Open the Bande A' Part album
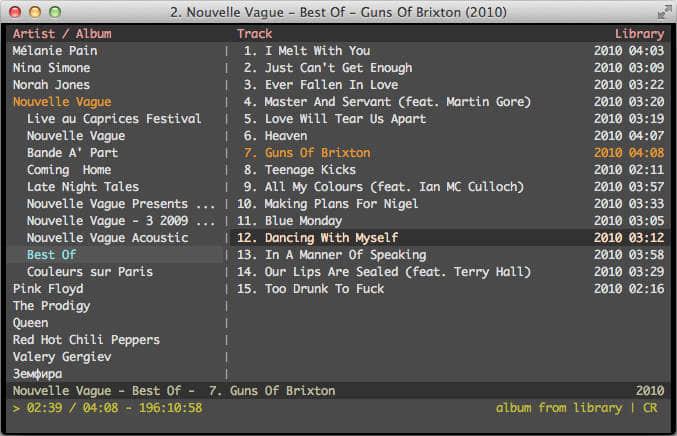677x436 pixels. [x=72, y=153]
